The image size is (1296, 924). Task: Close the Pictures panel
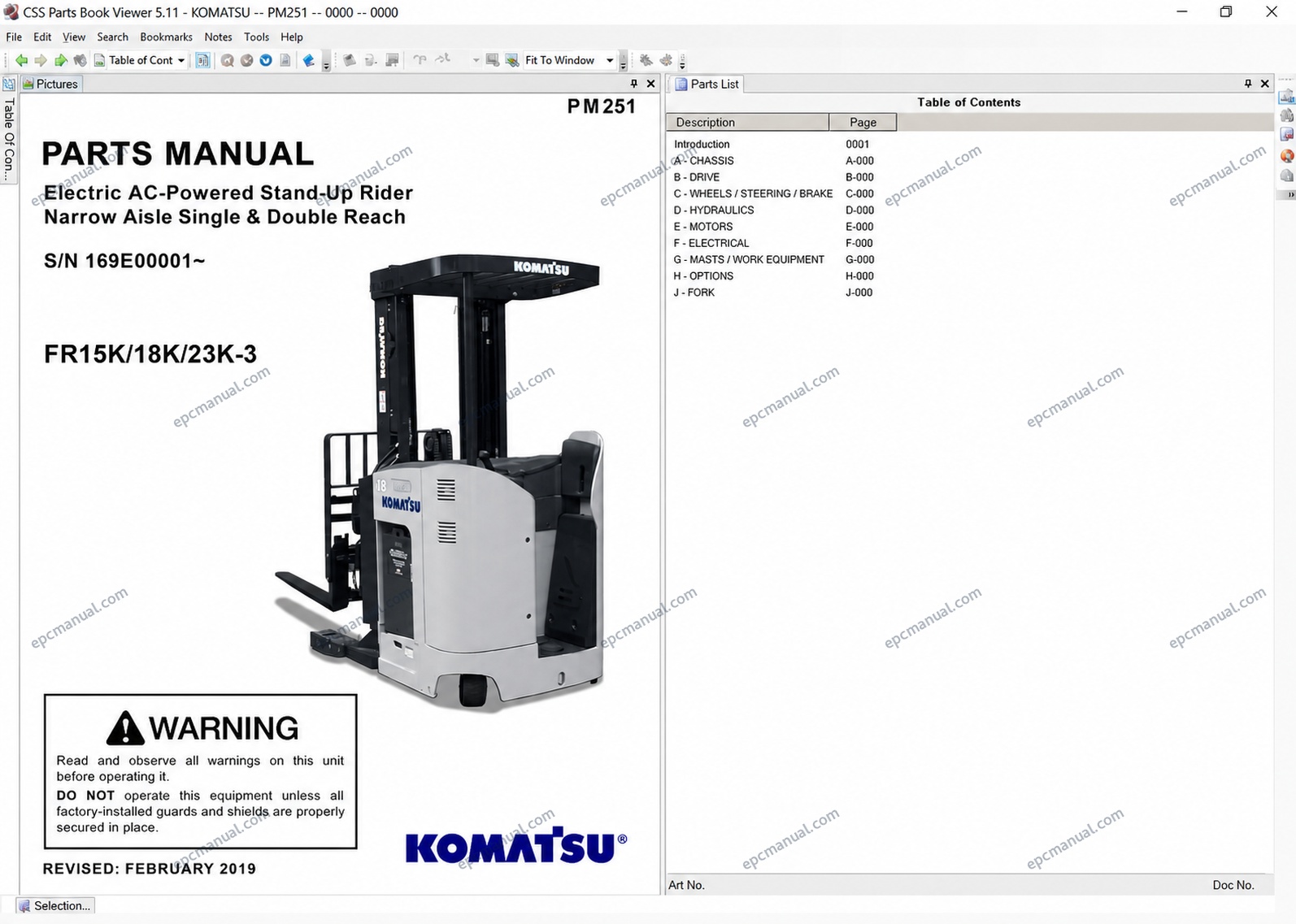click(x=650, y=84)
